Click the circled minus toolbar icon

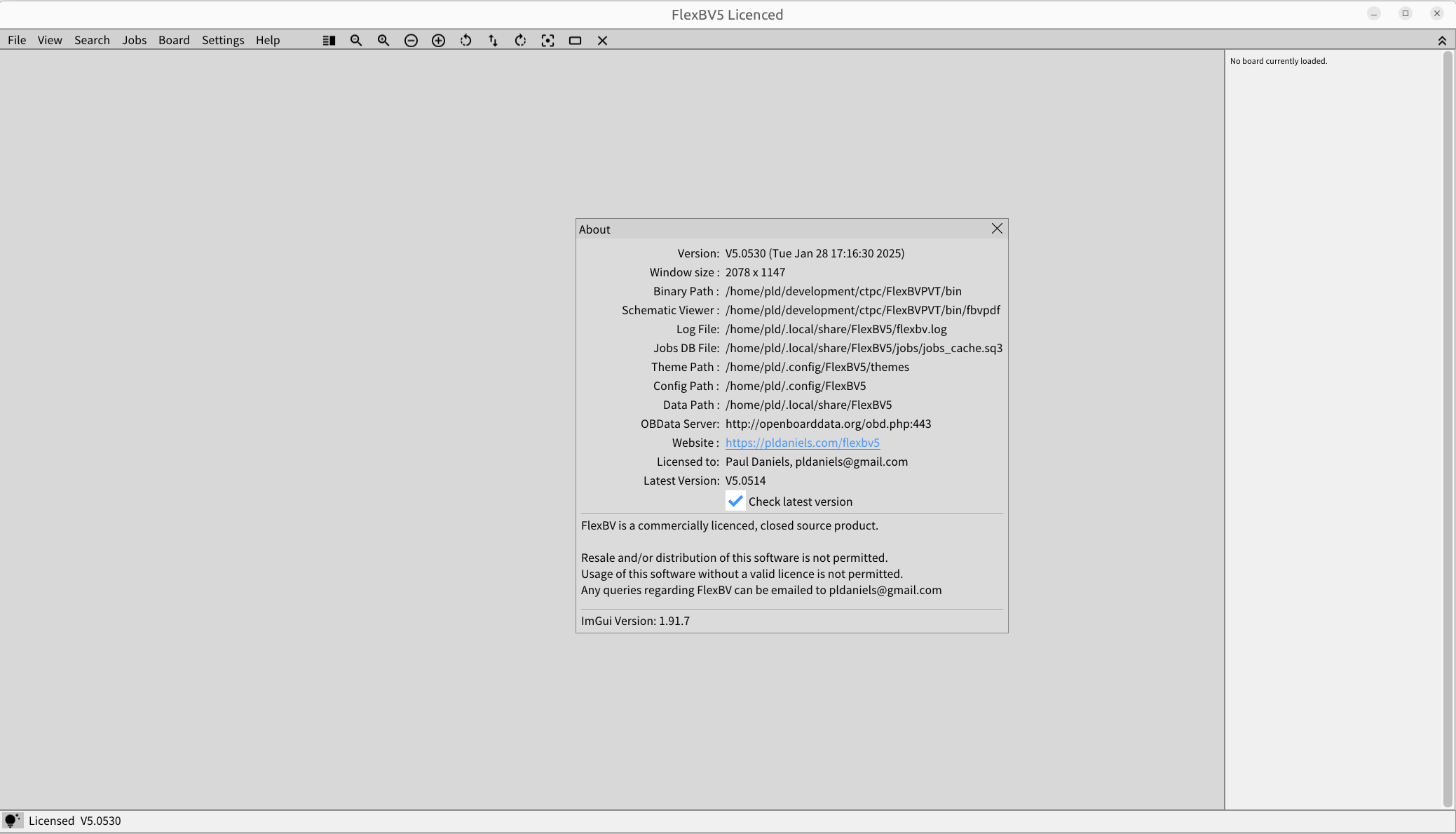click(411, 41)
